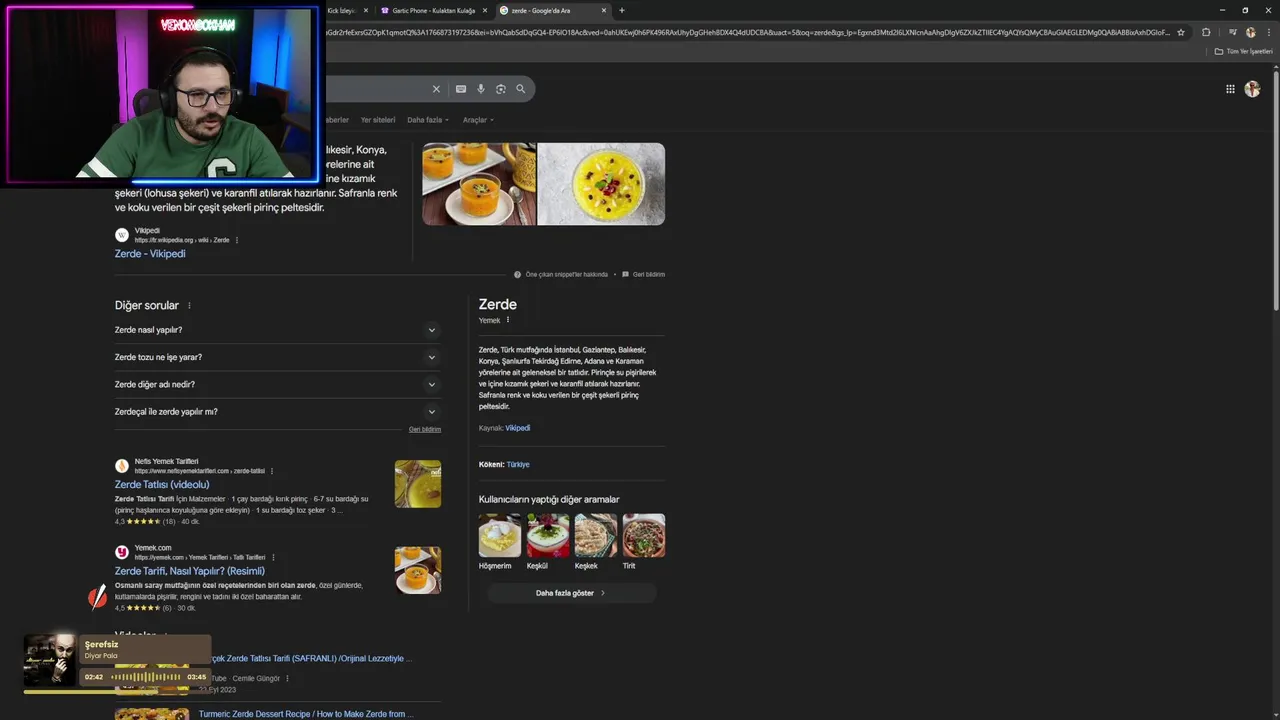Expand Zerdeçal ile zerde yapılır mı? question
Image resolution: width=1280 pixels, height=720 pixels.
pos(278,411)
